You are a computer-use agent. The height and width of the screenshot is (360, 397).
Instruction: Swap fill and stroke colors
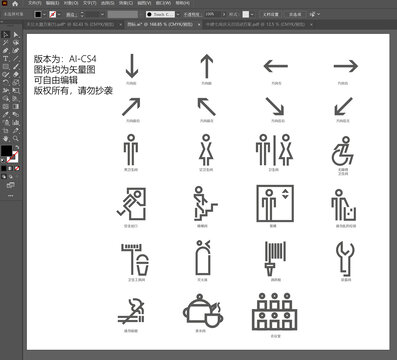click(x=17, y=147)
